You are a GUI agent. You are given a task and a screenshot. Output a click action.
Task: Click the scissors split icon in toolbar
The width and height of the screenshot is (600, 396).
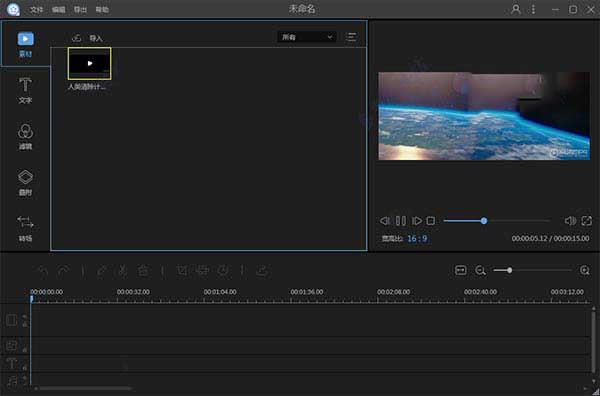coord(122,271)
